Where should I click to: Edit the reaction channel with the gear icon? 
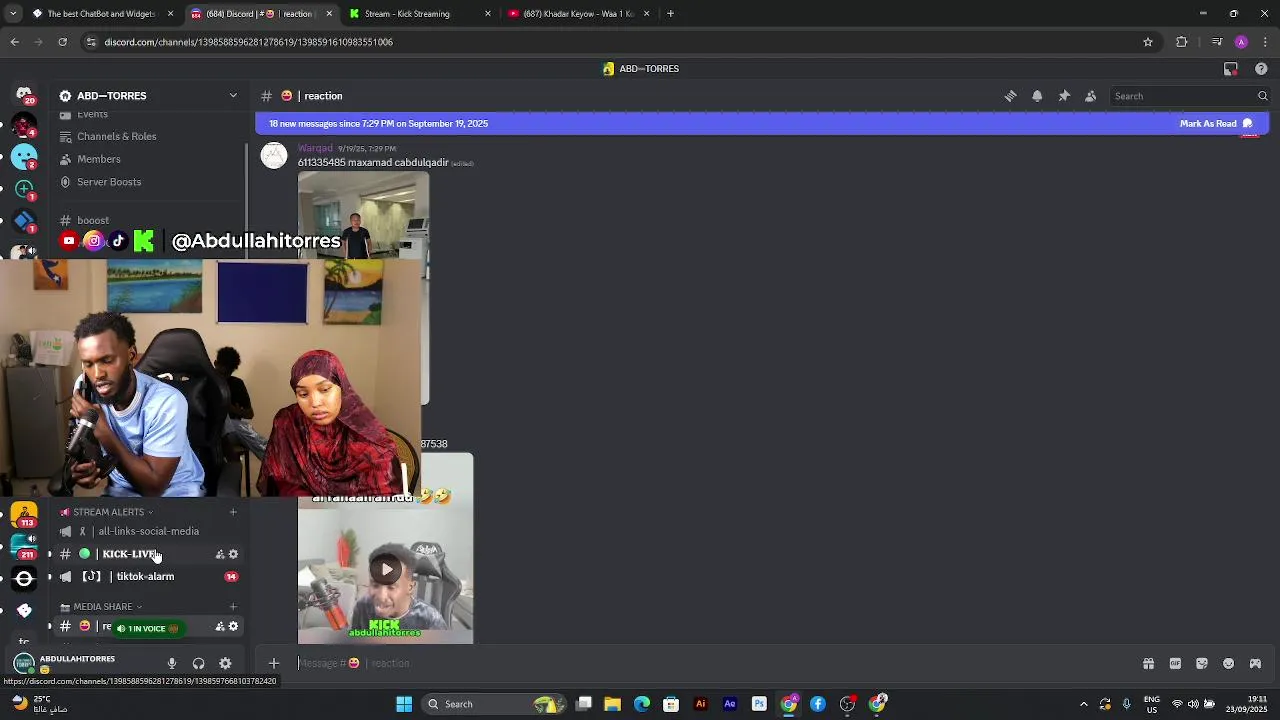[x=233, y=627]
